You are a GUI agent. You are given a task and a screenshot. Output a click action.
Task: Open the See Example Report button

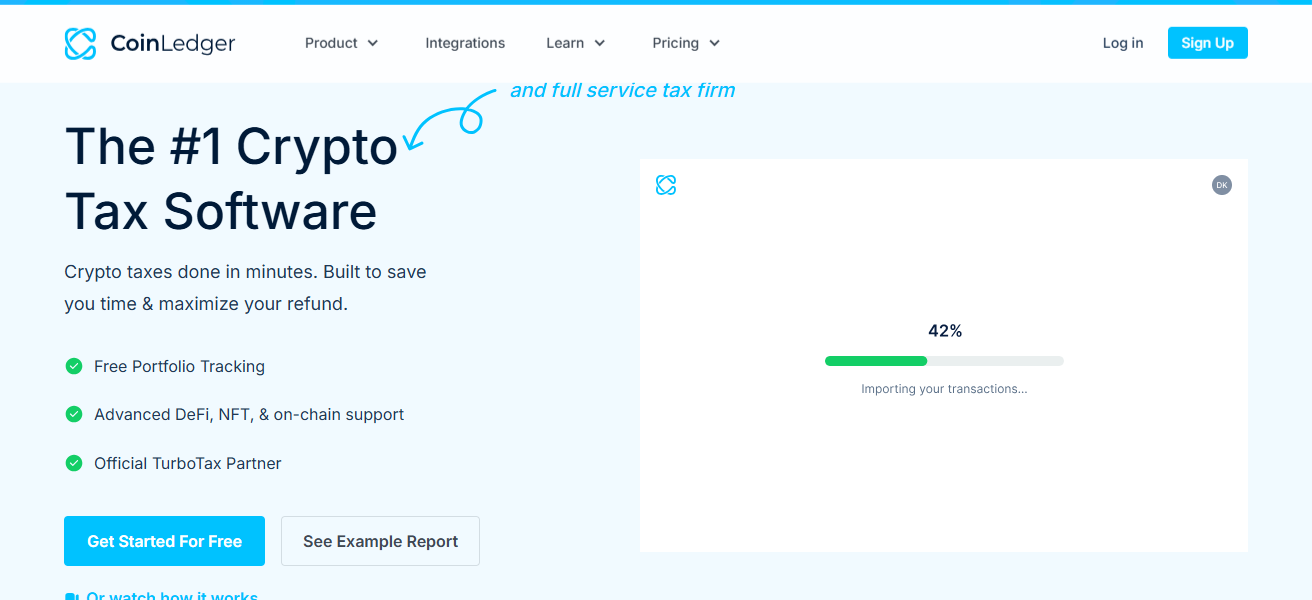click(x=380, y=540)
